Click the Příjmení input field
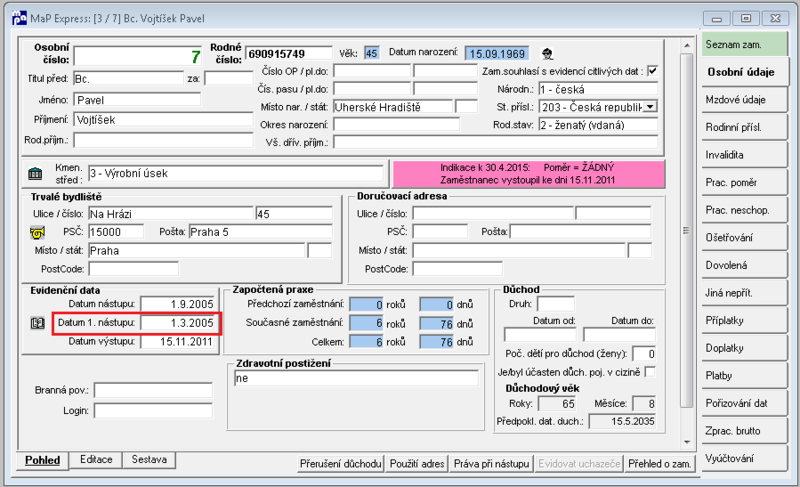 point(163,120)
